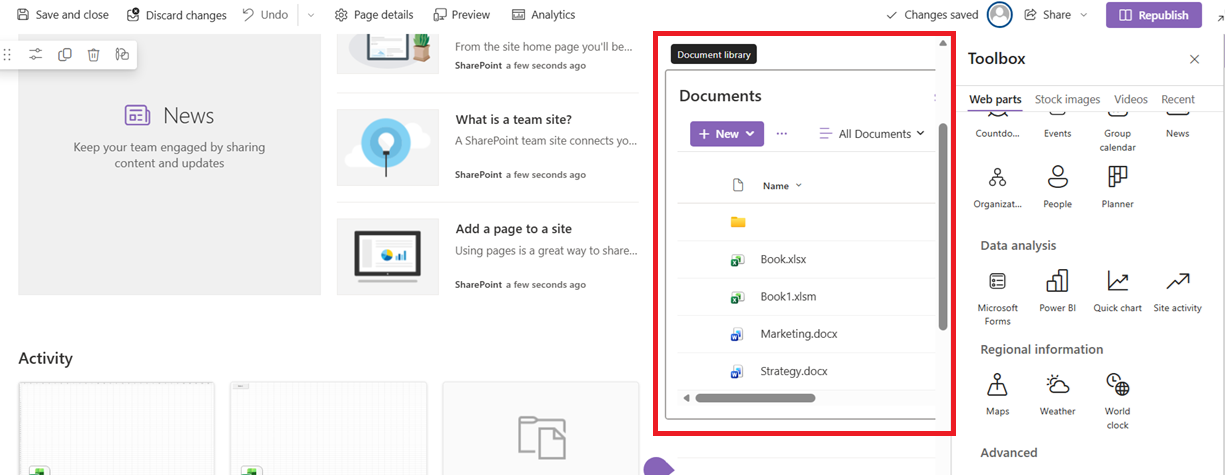Discard changes to the page
This screenshot has width=1225, height=475.
click(x=176, y=15)
